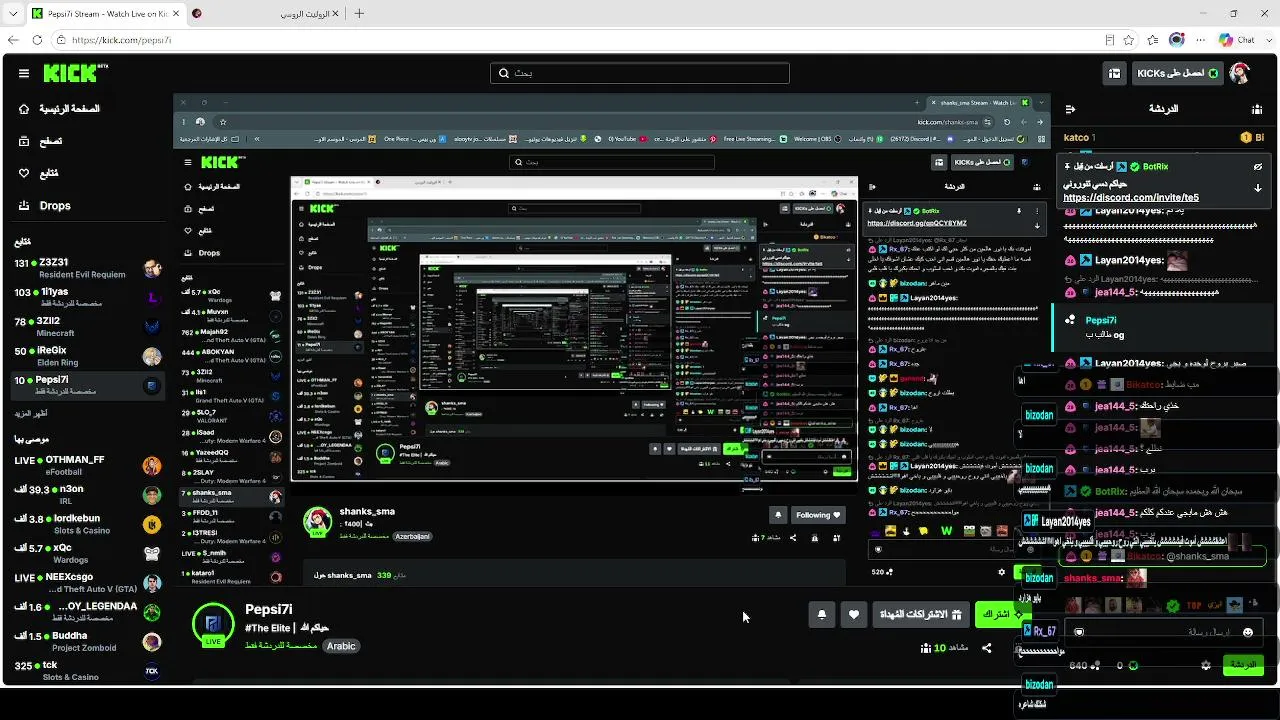Open OTHMAN_FF recommended channel
Screen dimensions: 1280x720
86,465
